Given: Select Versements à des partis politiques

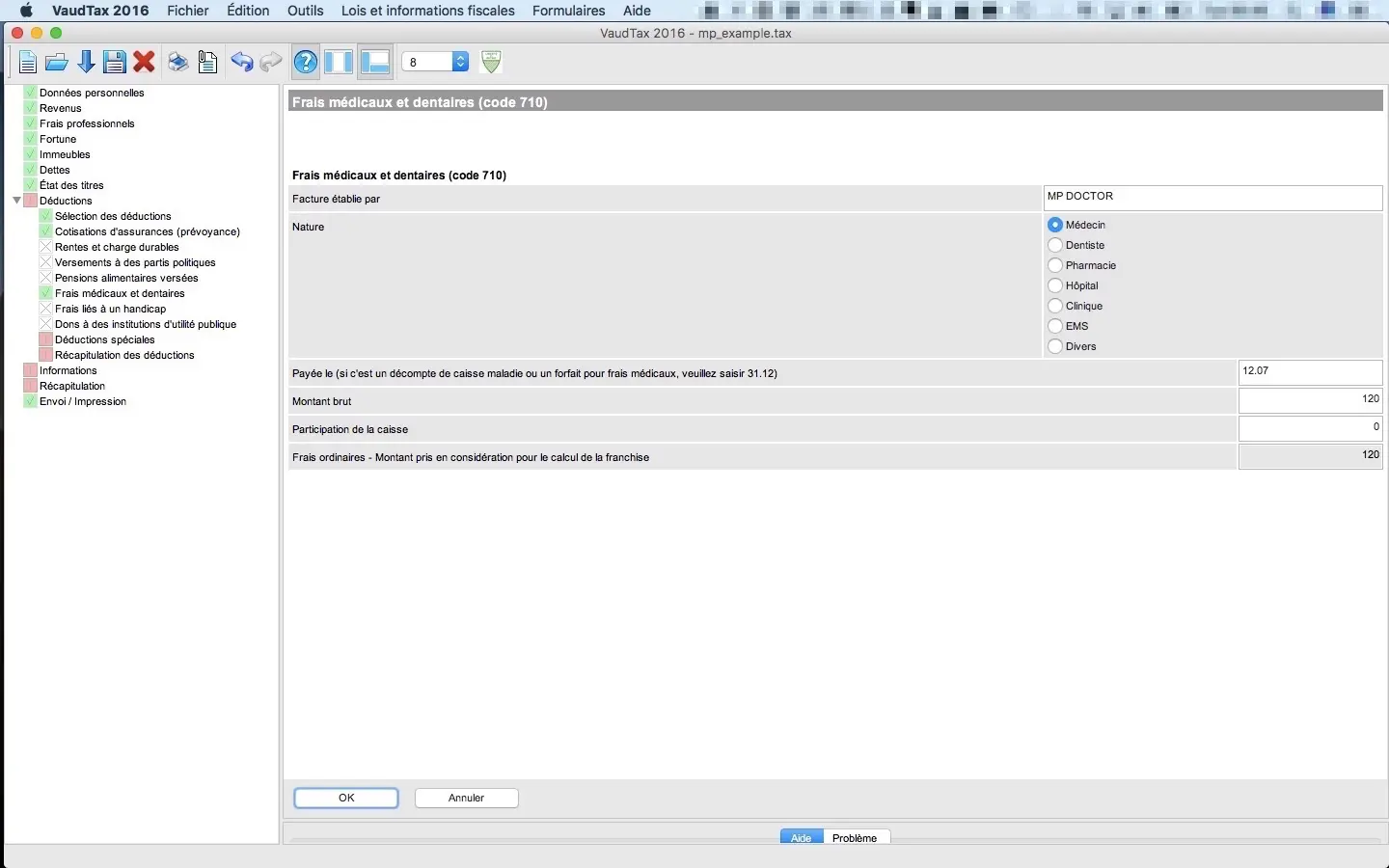Looking at the screenshot, I should pos(135,262).
